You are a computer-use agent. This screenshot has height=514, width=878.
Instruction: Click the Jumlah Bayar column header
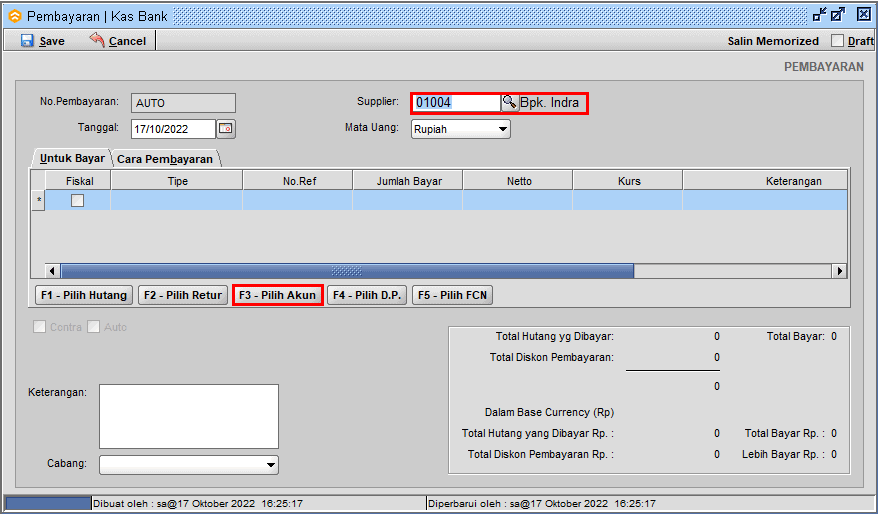[x=408, y=181]
